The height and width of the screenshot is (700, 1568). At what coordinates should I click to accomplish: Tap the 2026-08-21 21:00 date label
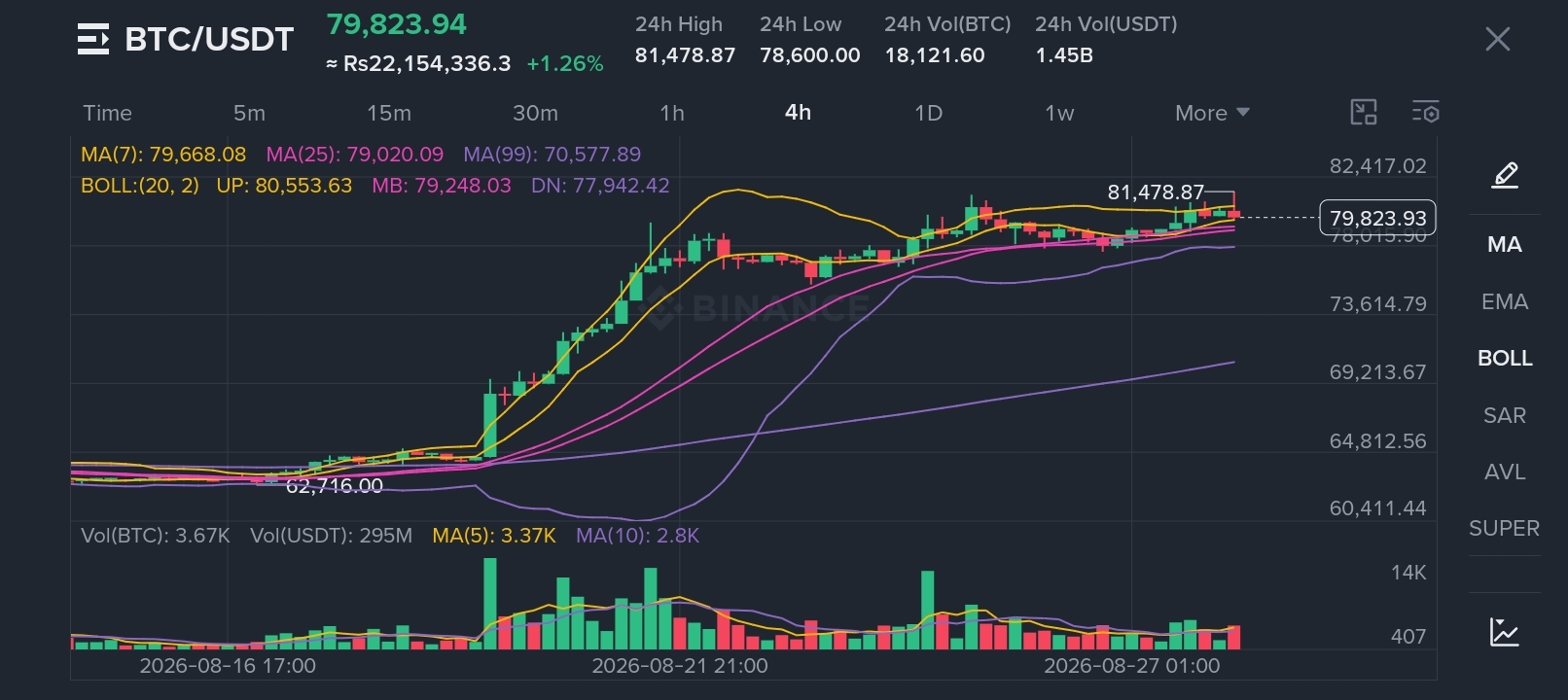coord(680,666)
